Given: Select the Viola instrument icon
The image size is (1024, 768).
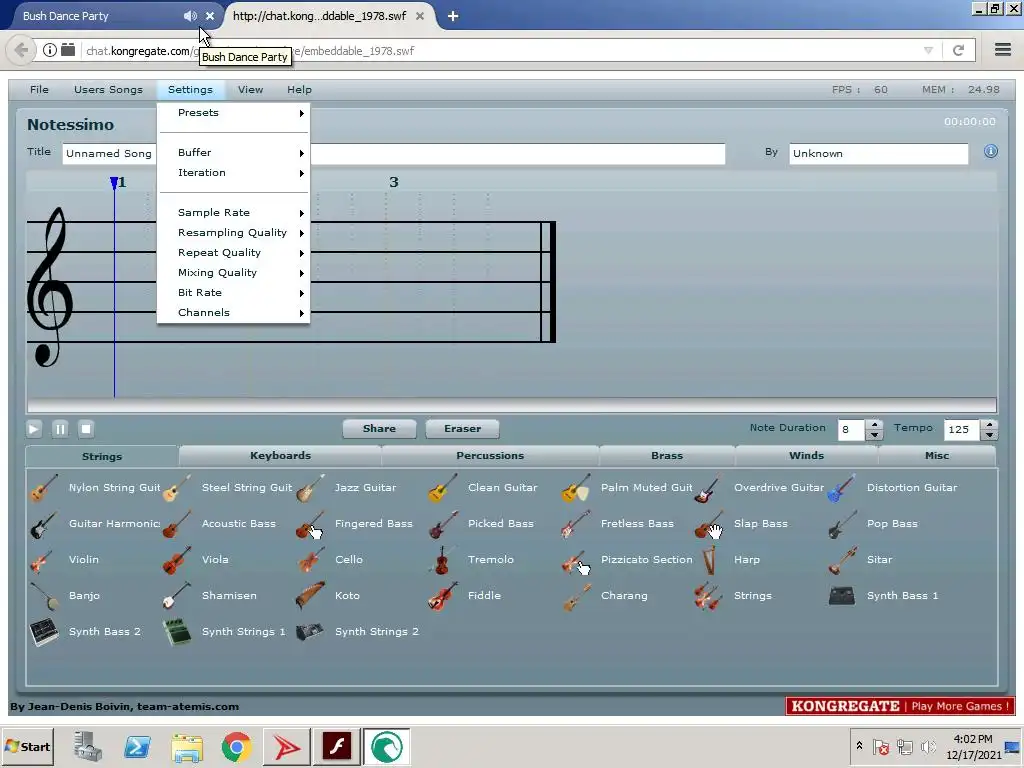Looking at the screenshot, I should (177, 560).
